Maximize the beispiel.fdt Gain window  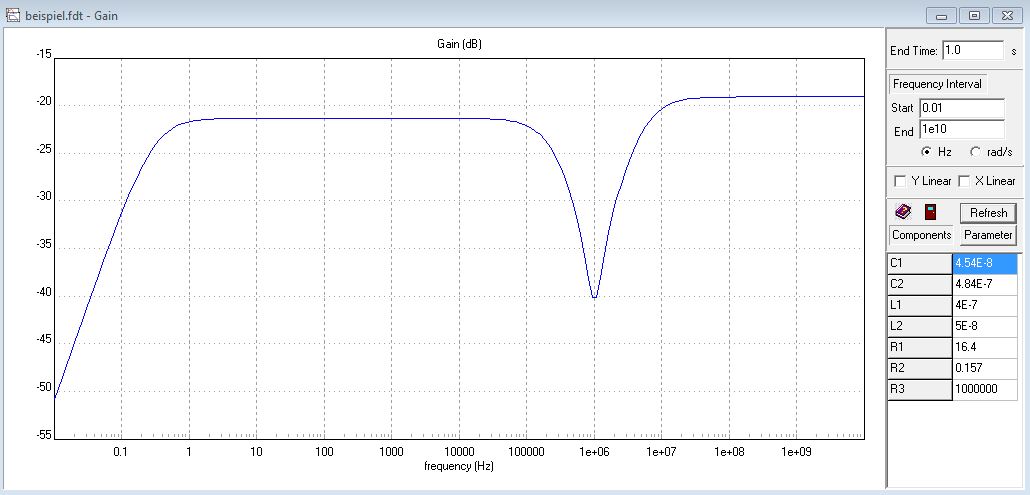point(974,16)
